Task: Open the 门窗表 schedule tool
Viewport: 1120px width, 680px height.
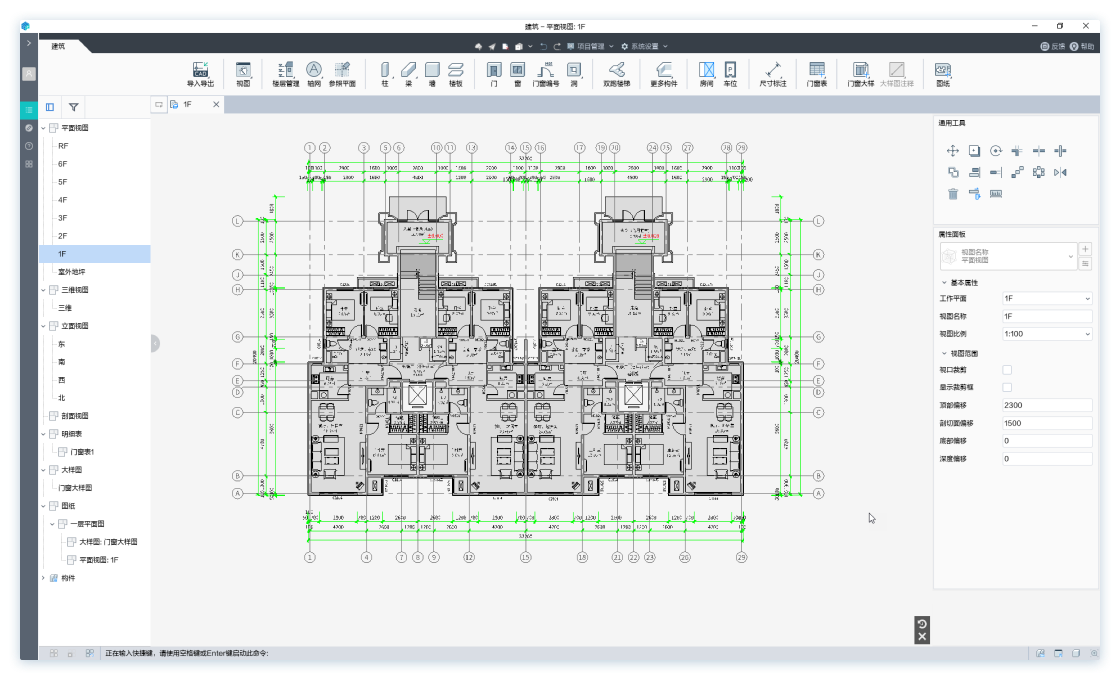Action: (x=816, y=74)
